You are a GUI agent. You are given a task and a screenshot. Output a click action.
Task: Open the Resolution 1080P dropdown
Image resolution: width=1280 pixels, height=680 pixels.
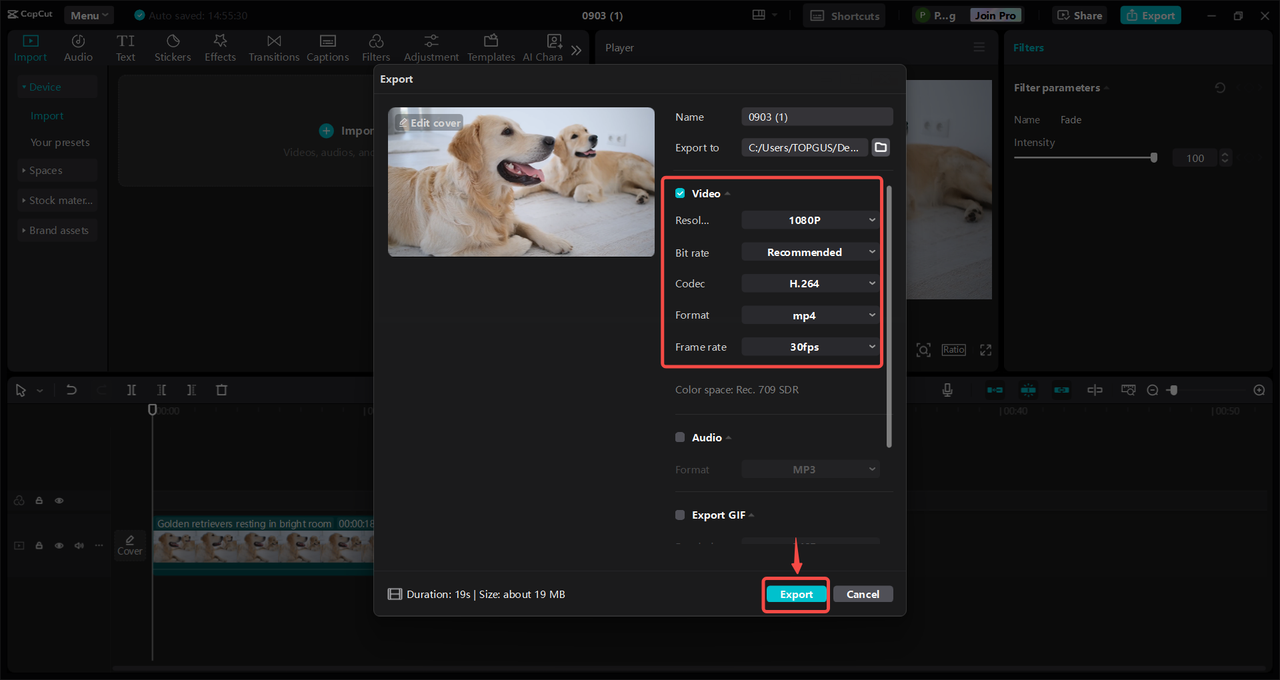click(x=810, y=220)
